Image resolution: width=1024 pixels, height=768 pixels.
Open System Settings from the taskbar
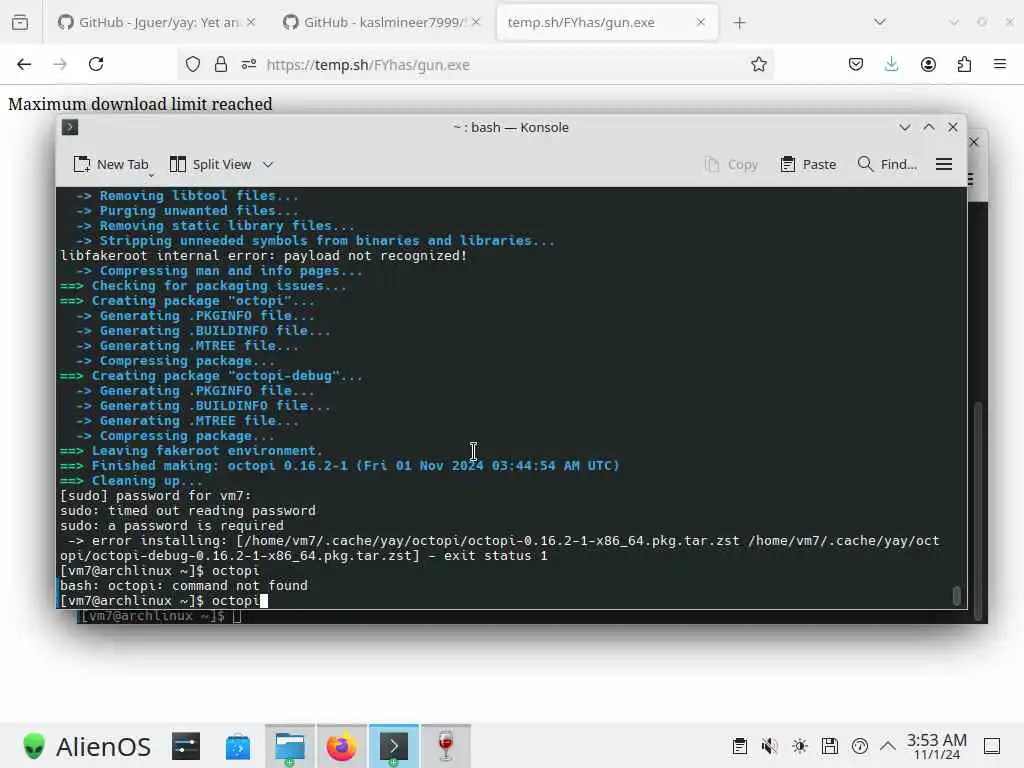185,746
